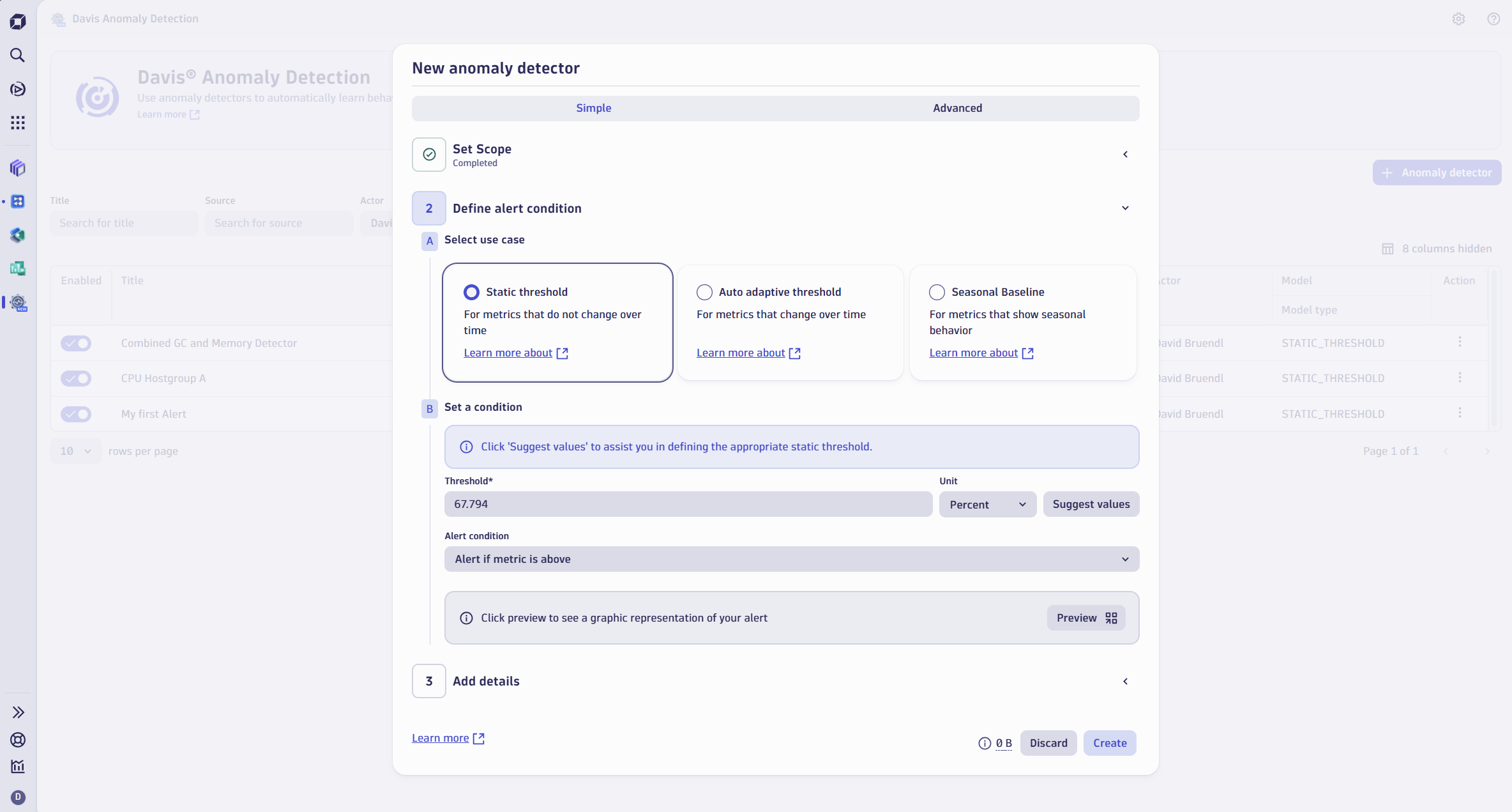Click step 3 number box
1512x812 pixels.
click(429, 682)
